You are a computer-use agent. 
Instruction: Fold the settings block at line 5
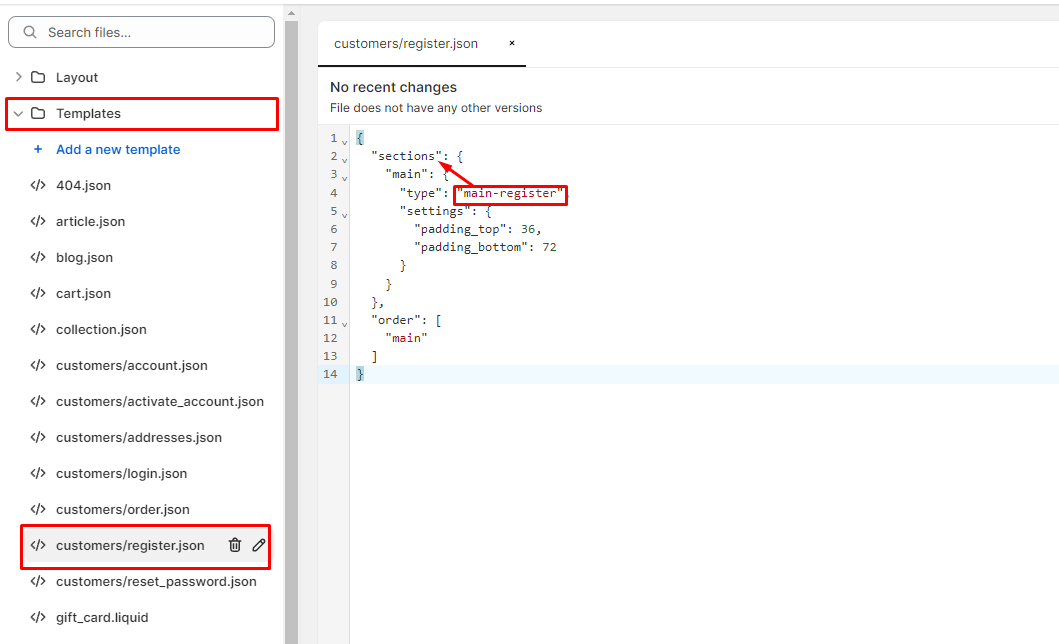click(x=344, y=215)
